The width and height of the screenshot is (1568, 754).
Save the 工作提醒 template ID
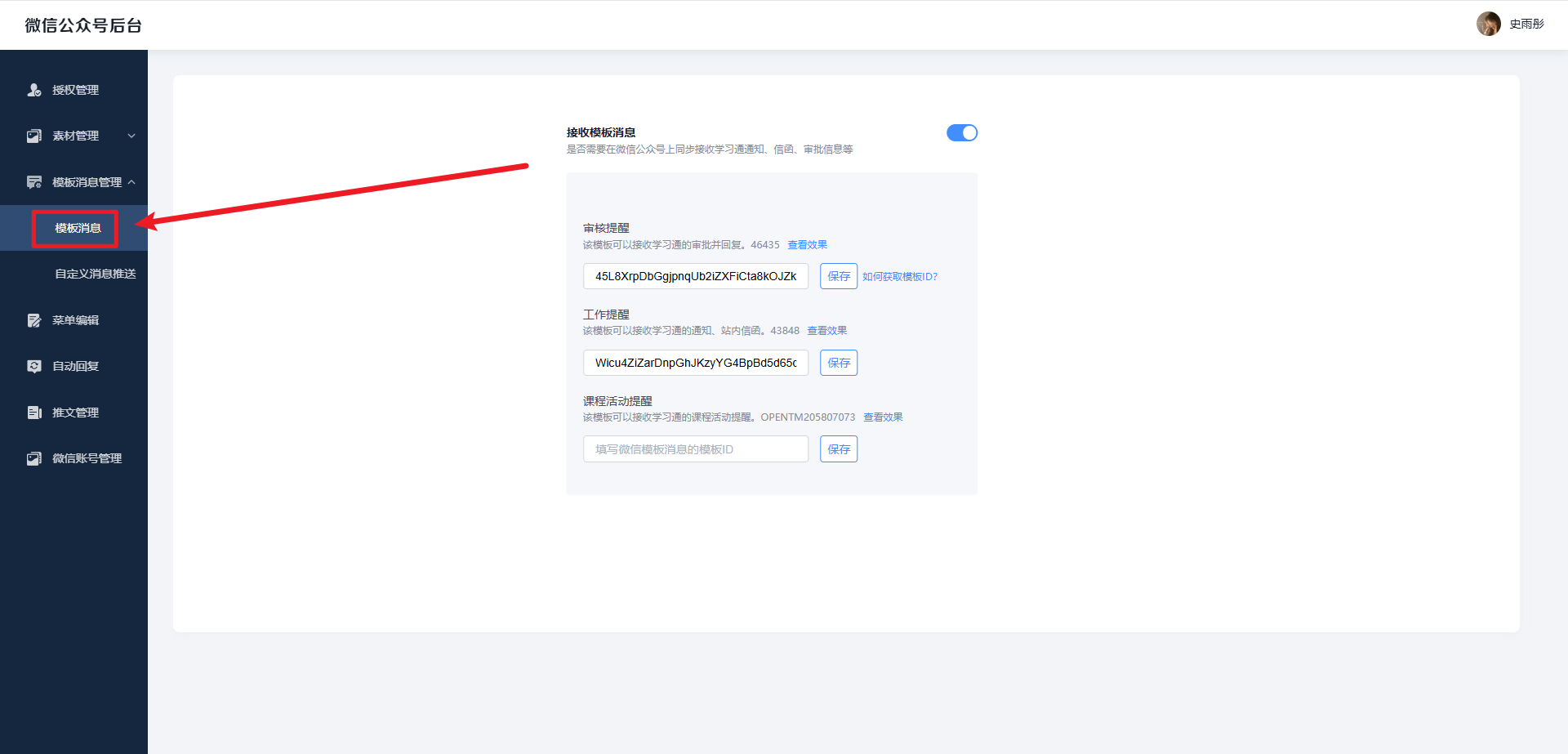(838, 363)
